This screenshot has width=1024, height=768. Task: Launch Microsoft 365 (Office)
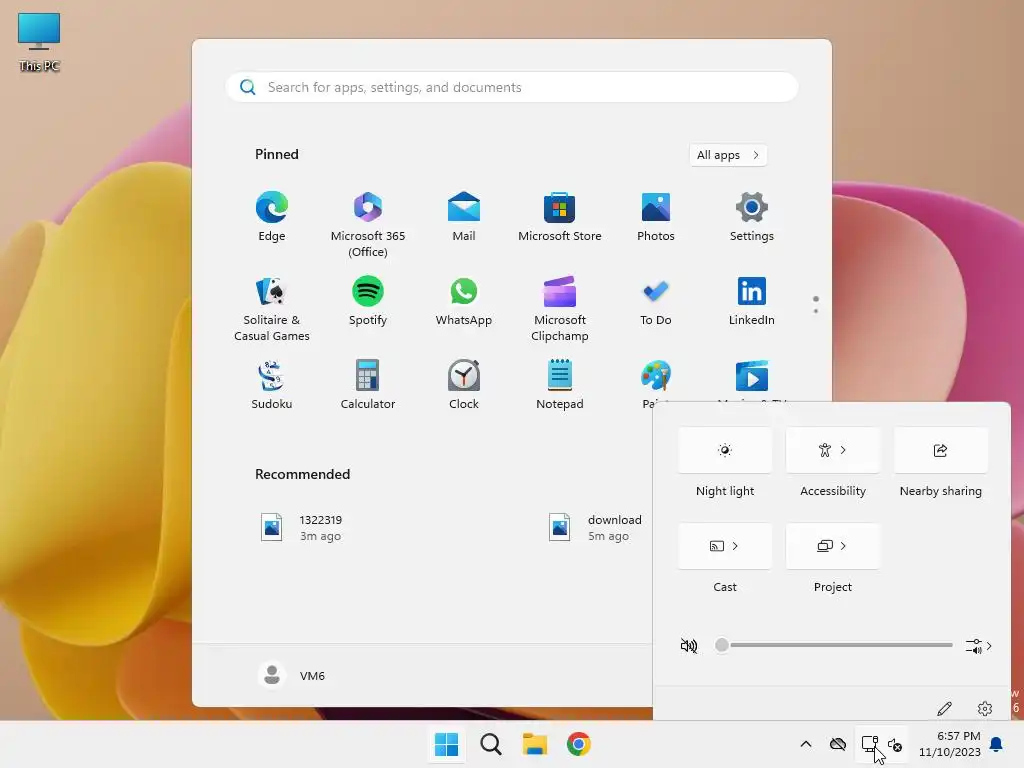tap(368, 225)
